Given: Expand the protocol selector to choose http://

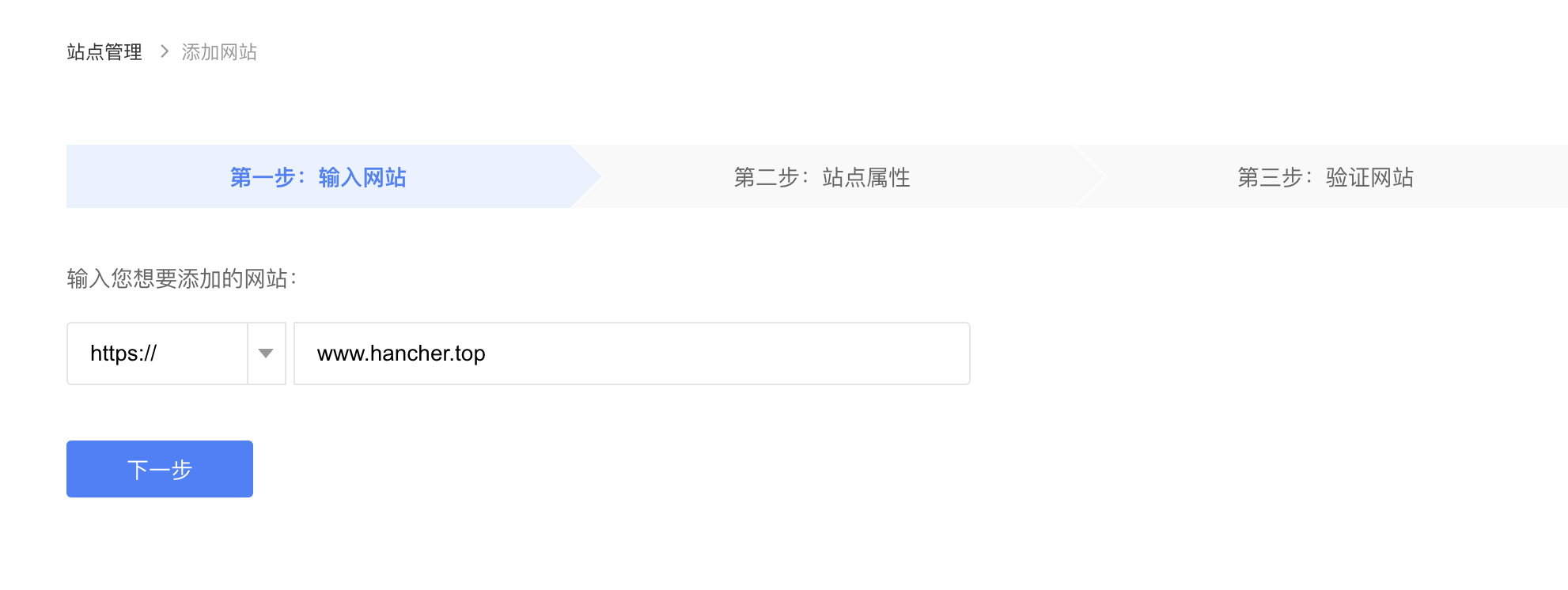Looking at the screenshot, I should [x=267, y=354].
